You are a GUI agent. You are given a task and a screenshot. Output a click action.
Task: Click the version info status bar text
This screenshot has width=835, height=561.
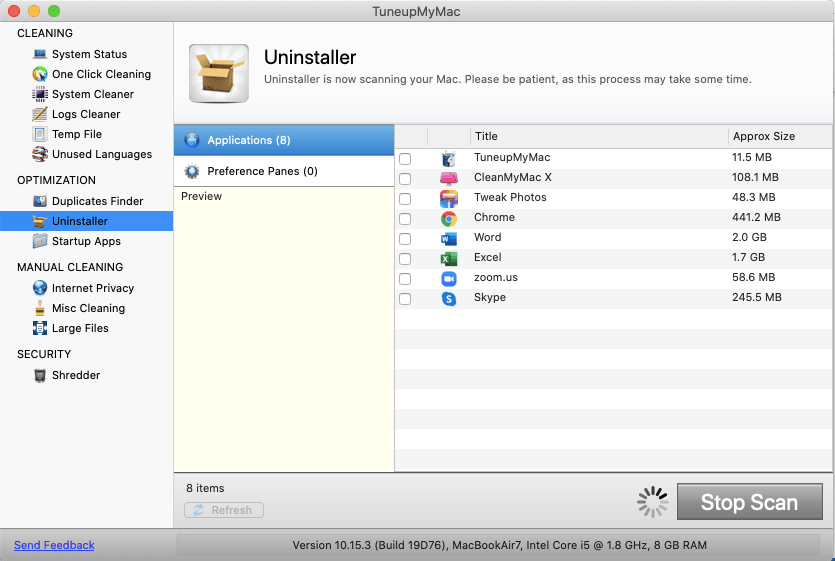(500, 545)
